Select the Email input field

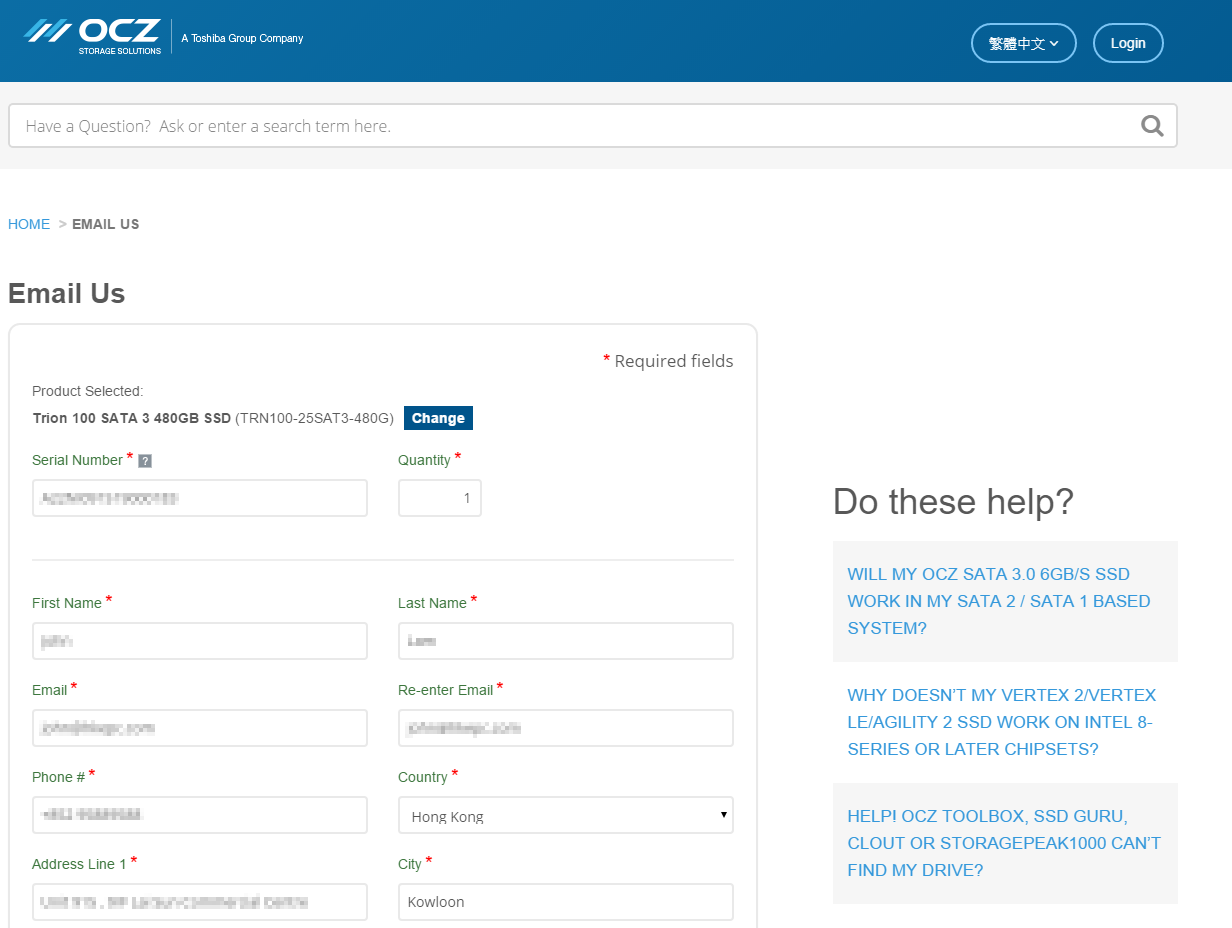200,728
